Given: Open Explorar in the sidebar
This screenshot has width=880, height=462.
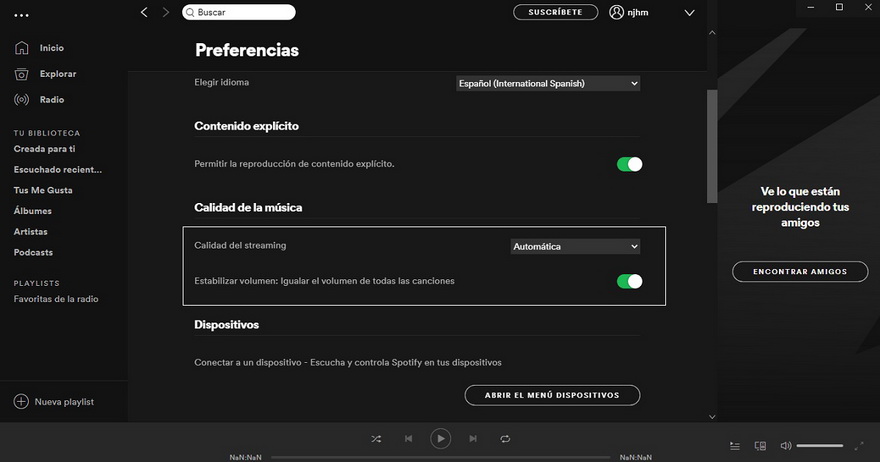Looking at the screenshot, I should click(x=57, y=74).
